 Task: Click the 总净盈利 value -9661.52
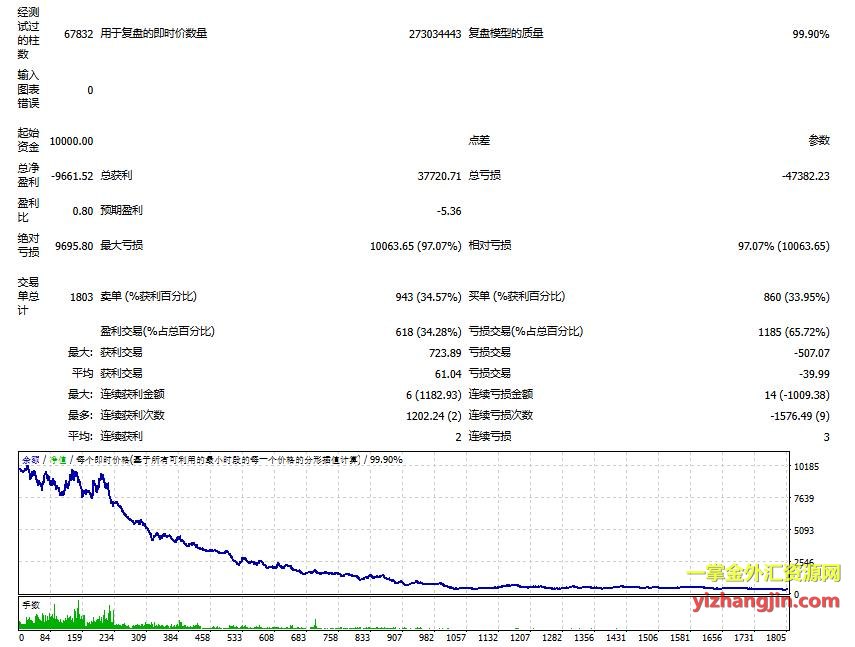[x=71, y=176]
